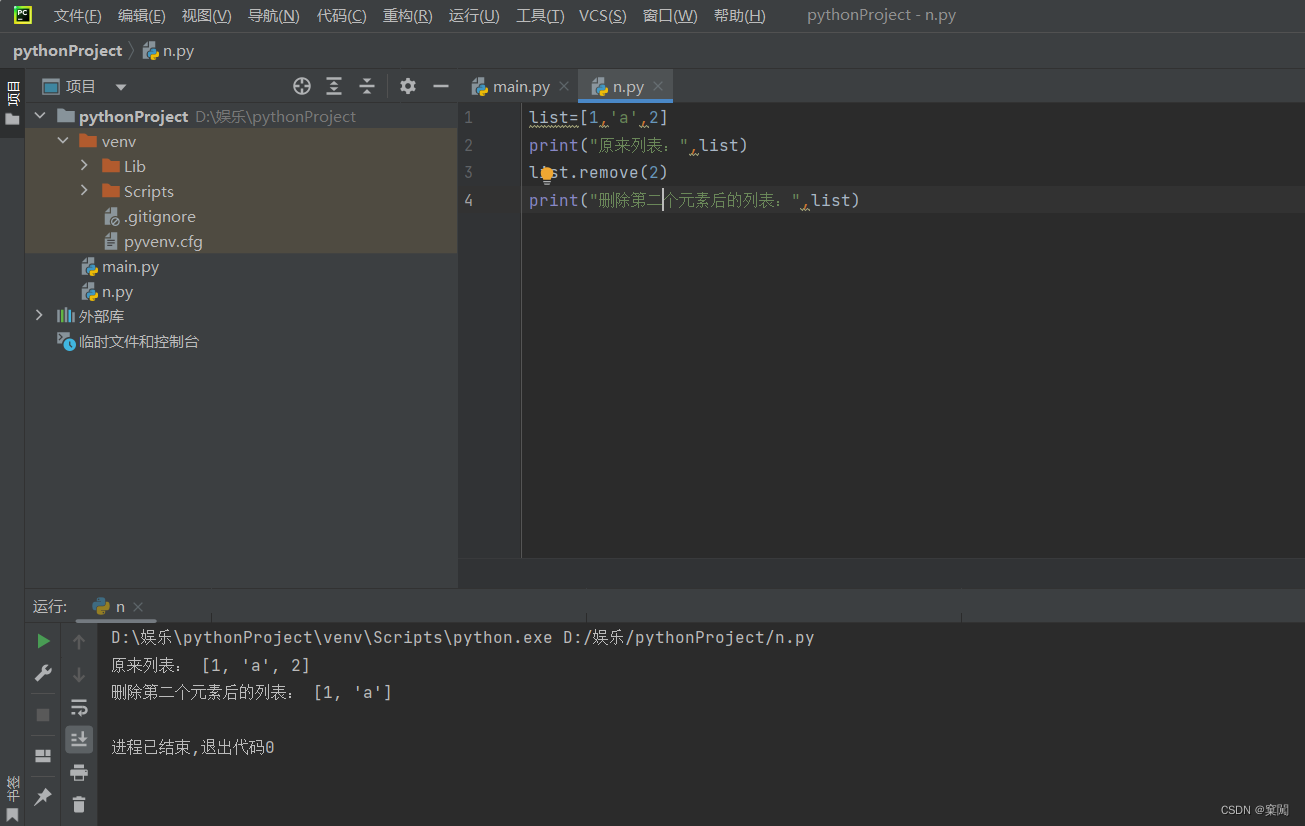1305x826 pixels.
Task: Open the Window menu
Action: 670,16
